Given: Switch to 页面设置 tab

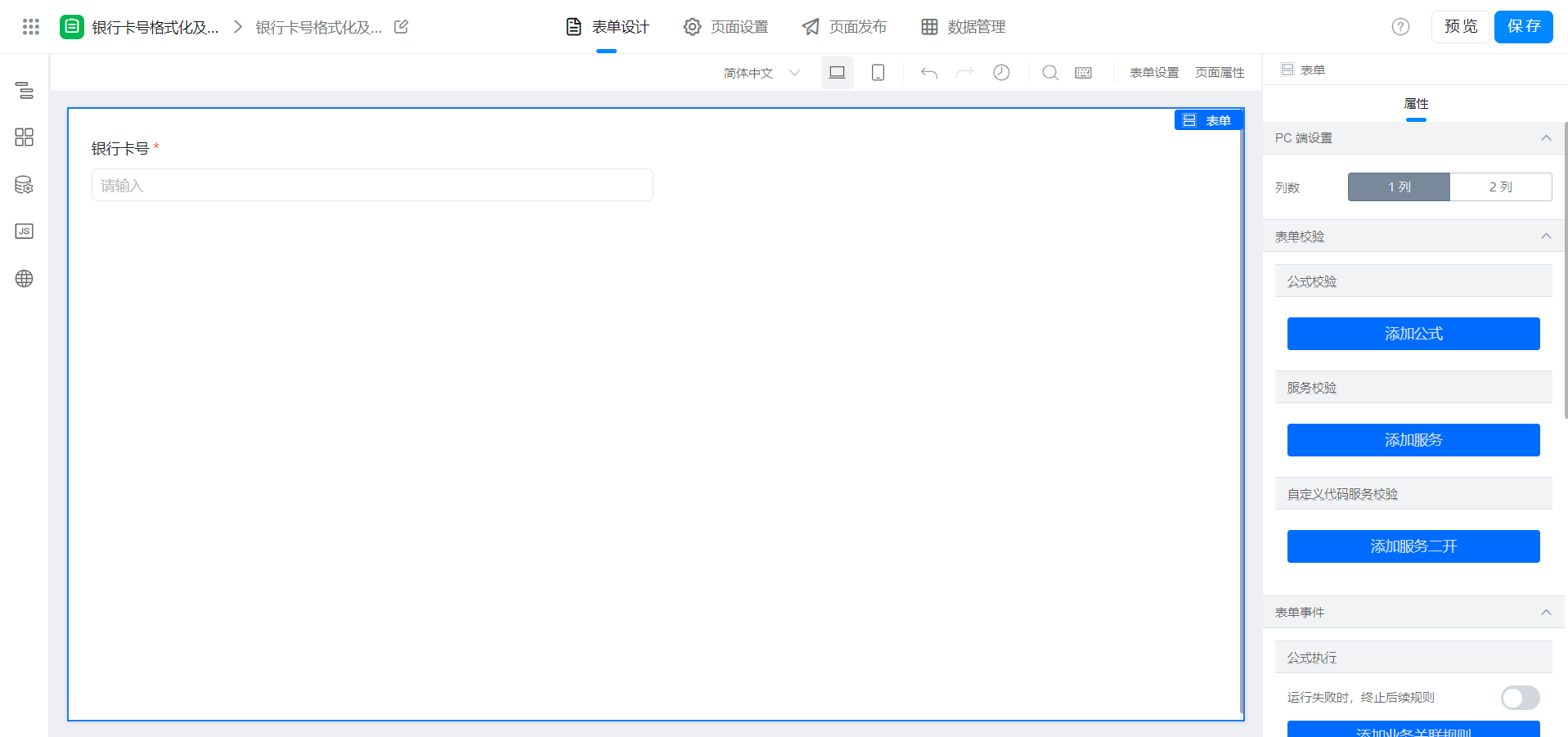Looking at the screenshot, I should [x=726, y=27].
